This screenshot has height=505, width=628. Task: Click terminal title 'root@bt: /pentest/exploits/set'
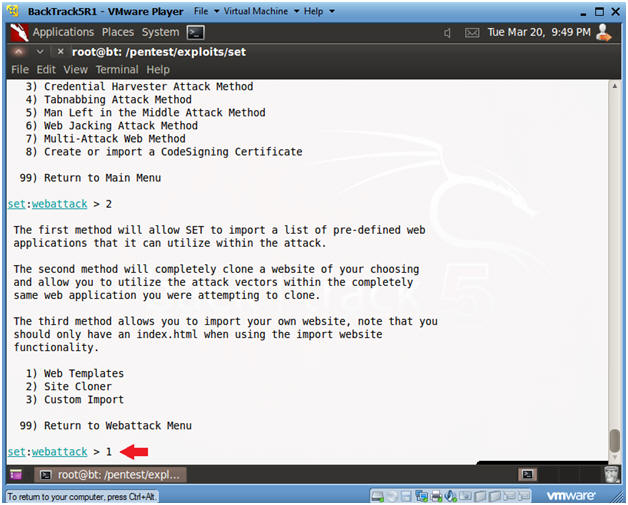pyautogui.click(x=159, y=52)
